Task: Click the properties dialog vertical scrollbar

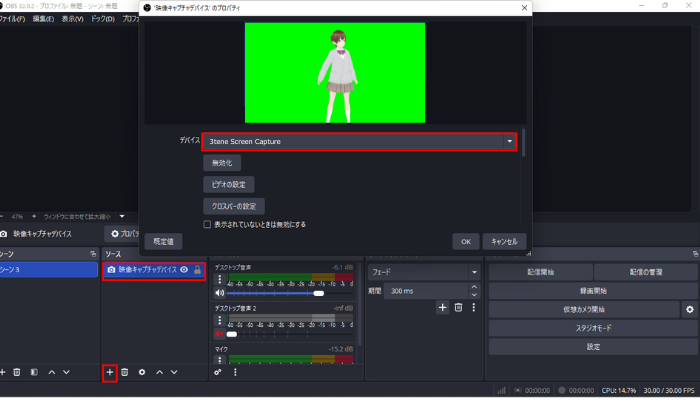Action: pos(523,143)
